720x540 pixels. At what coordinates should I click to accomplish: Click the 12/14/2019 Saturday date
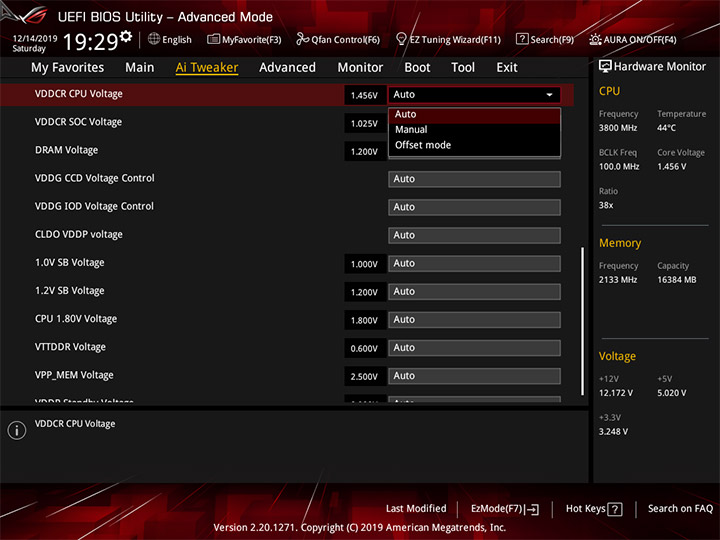(x=34, y=44)
